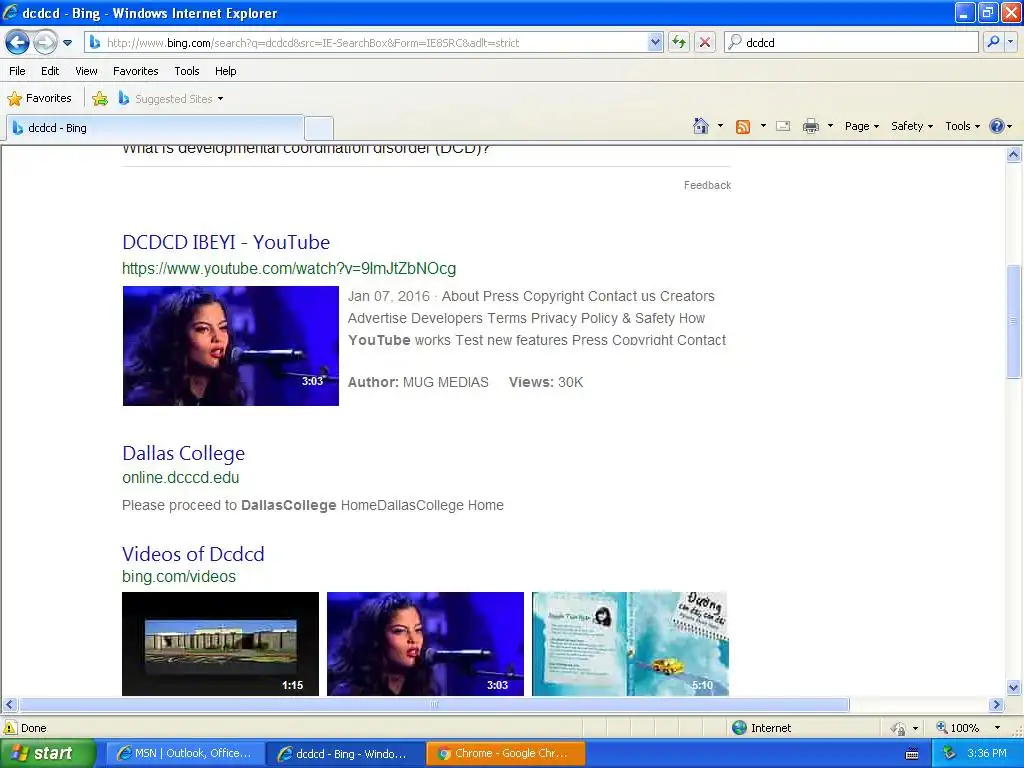Viewport: 1024px width, 768px height.
Task: Select the dcdcd - Bing tab
Action: [x=155, y=128]
